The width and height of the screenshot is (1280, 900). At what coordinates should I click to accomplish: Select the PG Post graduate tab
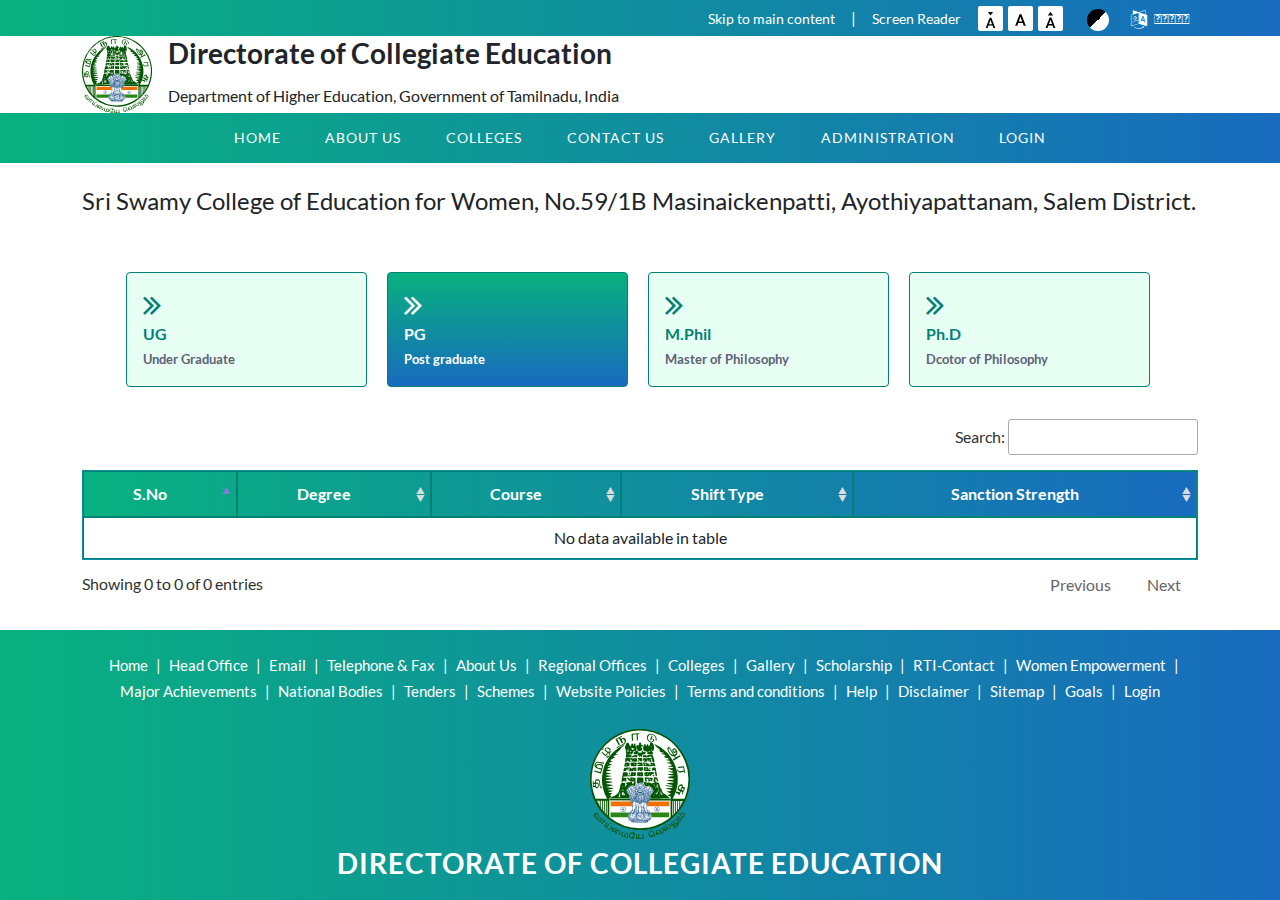[x=507, y=329]
